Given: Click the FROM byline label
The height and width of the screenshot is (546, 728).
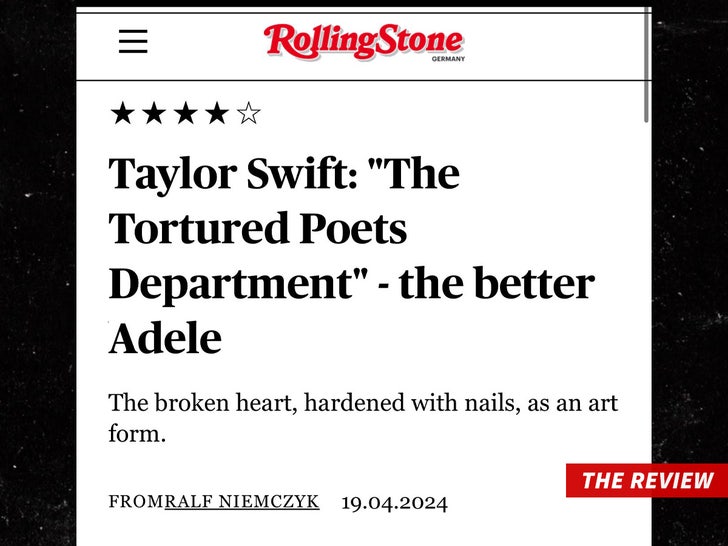Looking at the screenshot, I should [x=136, y=502].
